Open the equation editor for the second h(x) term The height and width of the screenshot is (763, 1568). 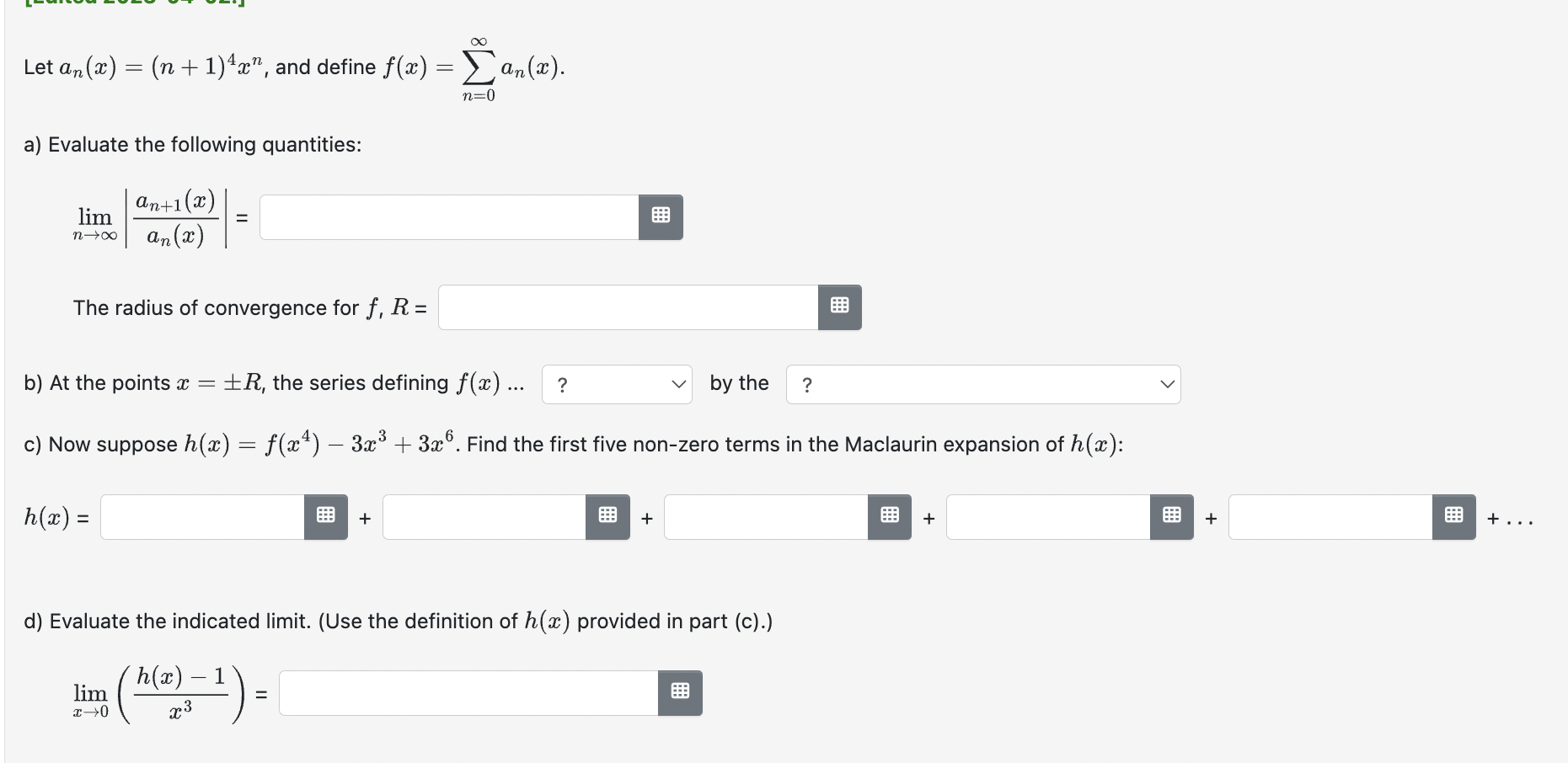[x=607, y=517]
